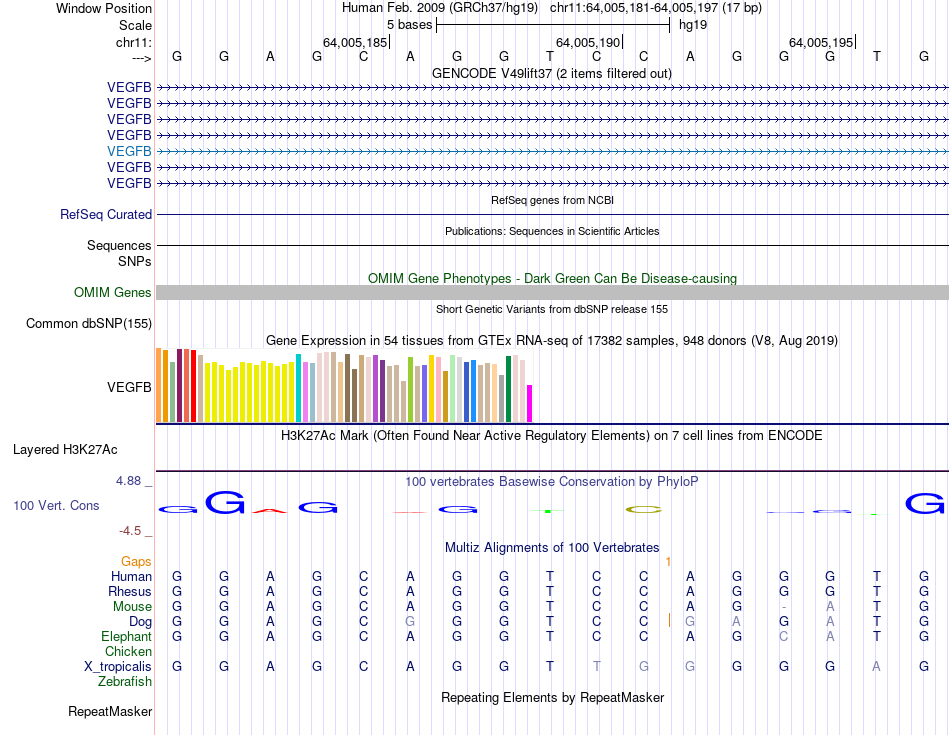The height and width of the screenshot is (735, 950).
Task: Click the GENCODE V49lift37 track title
Action: coord(552,73)
